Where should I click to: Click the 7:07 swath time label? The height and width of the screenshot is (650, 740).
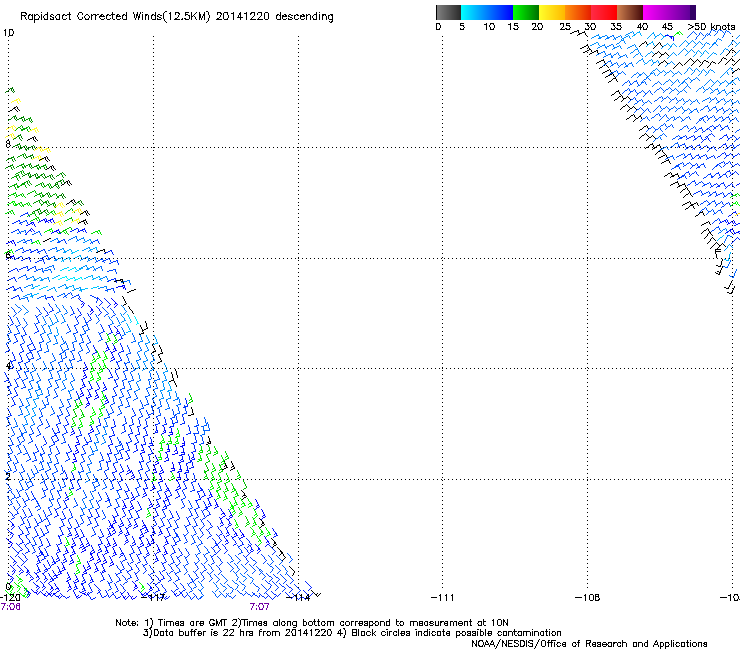pos(260,607)
